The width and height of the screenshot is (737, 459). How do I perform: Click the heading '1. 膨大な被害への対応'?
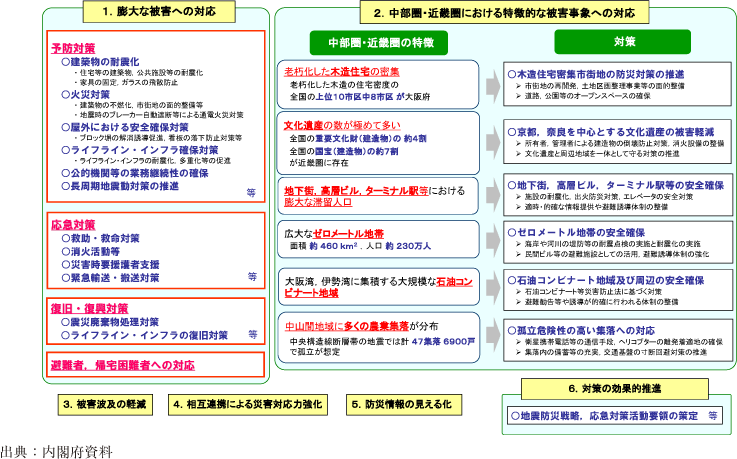(159, 11)
